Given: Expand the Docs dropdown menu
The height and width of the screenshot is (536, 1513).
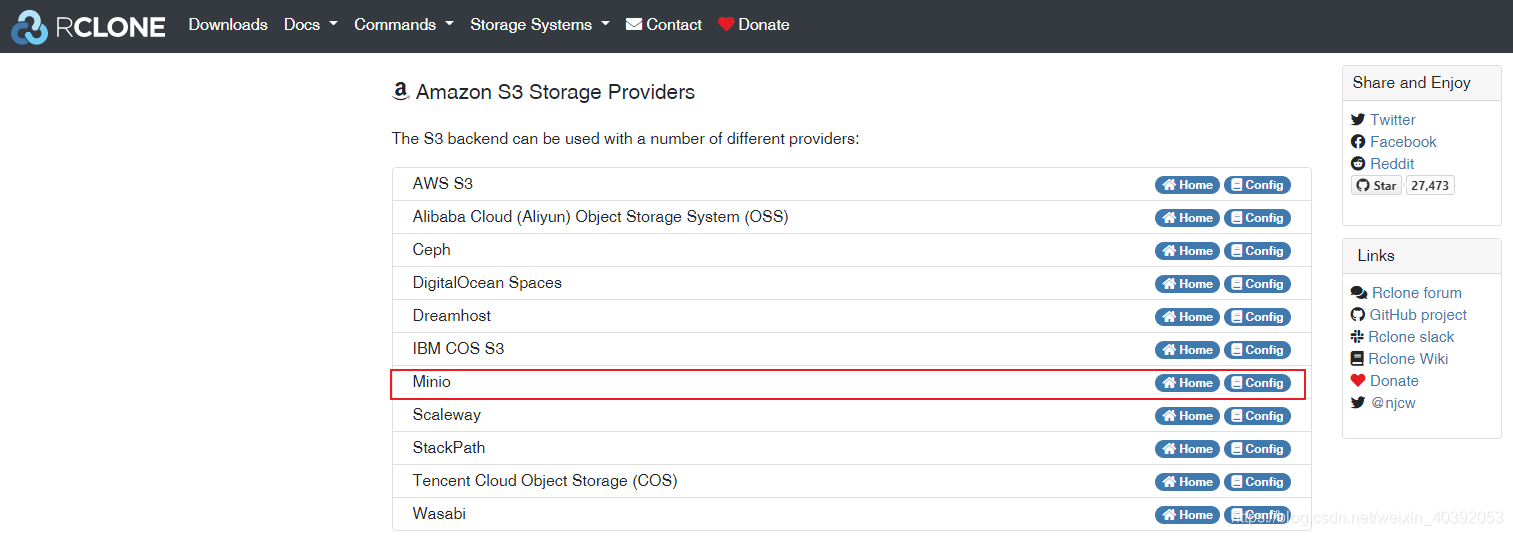Looking at the screenshot, I should (x=310, y=25).
